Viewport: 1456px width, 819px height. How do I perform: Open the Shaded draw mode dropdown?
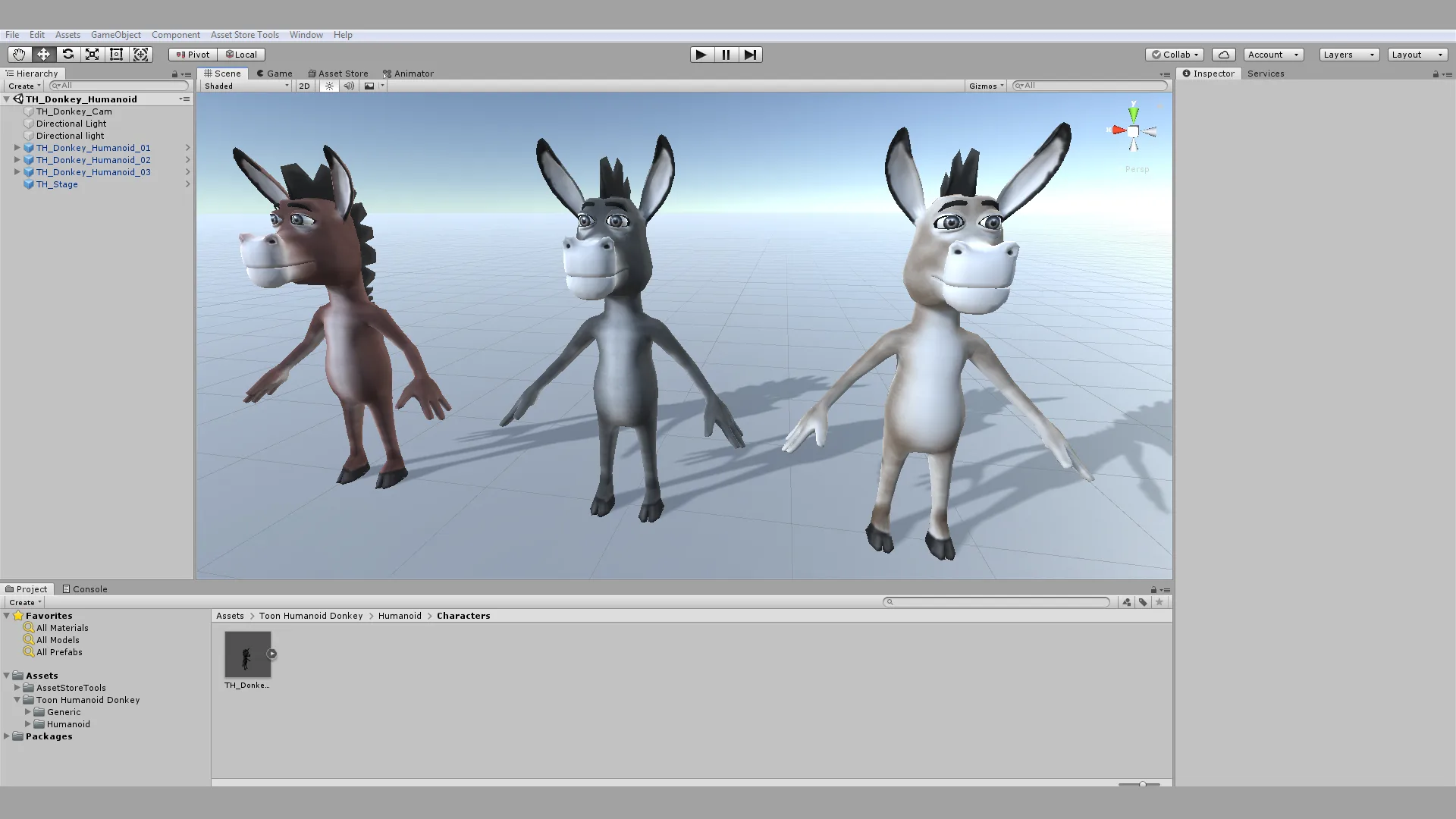246,86
